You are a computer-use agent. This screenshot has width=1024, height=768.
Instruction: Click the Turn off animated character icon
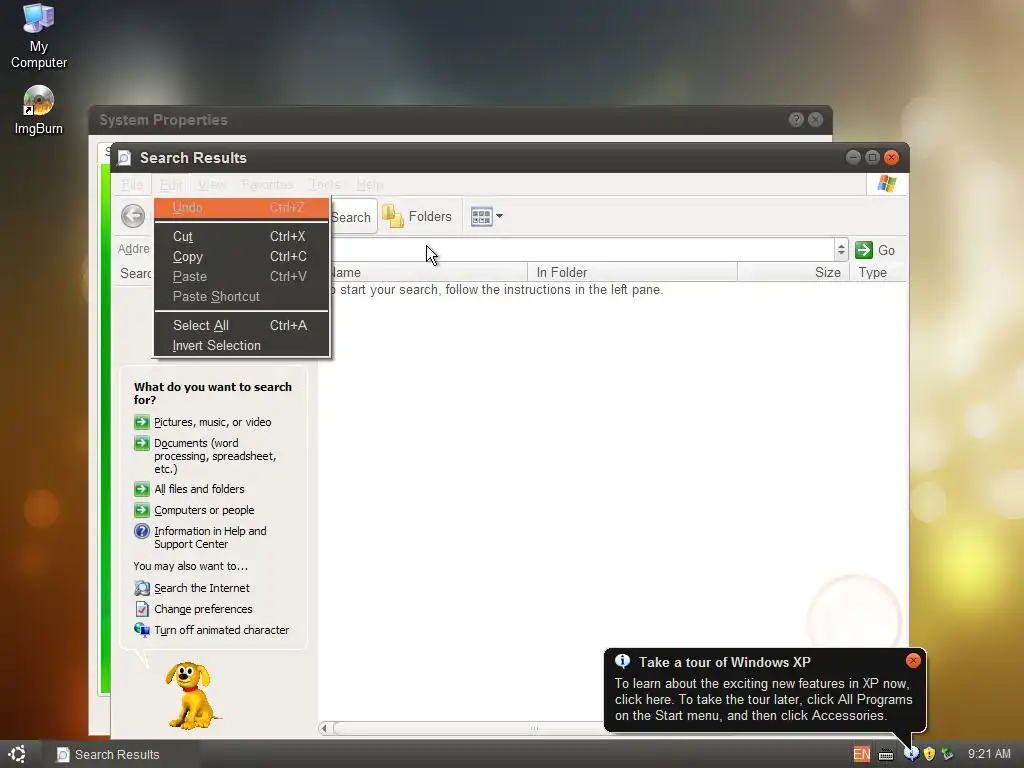click(x=142, y=630)
